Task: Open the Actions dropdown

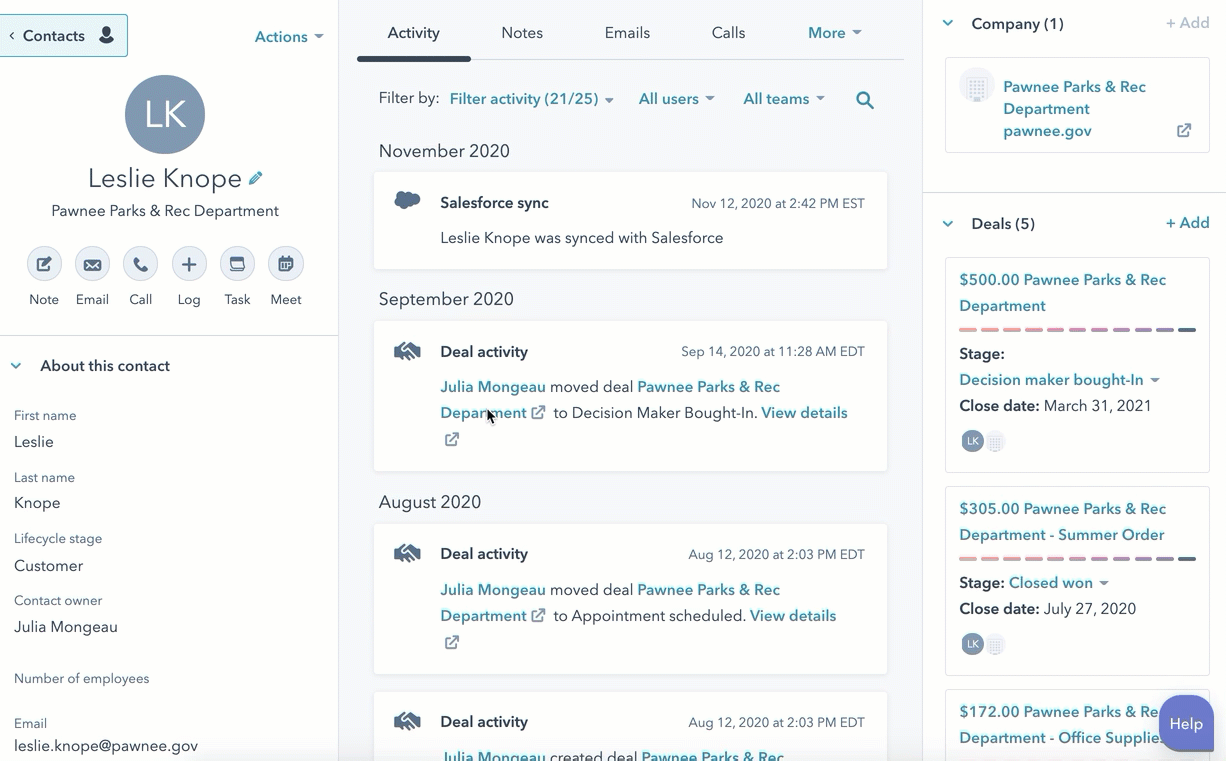Action: coord(289,37)
